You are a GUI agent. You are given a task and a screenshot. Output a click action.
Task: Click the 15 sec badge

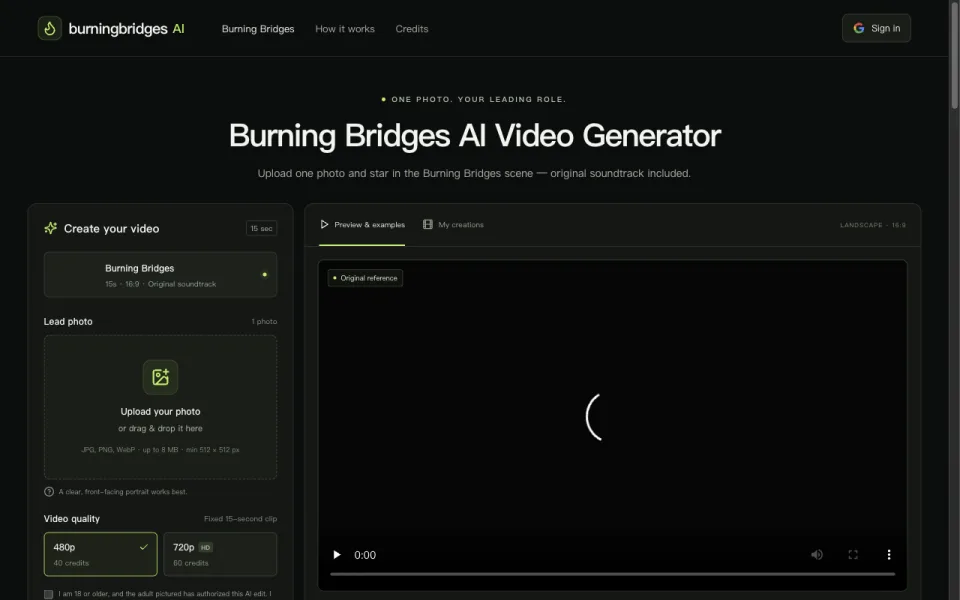tap(261, 228)
